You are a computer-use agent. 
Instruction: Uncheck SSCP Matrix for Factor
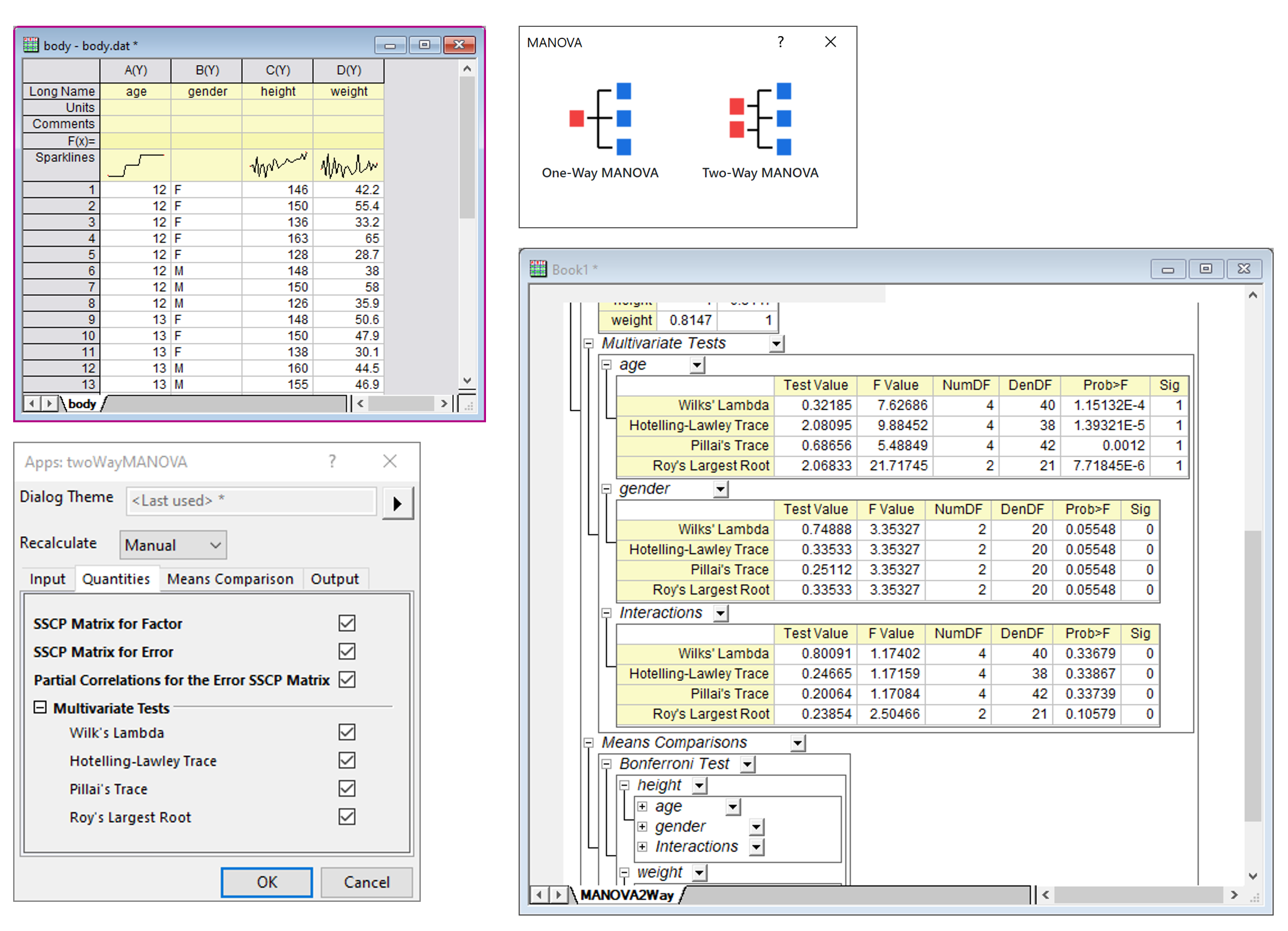point(346,623)
